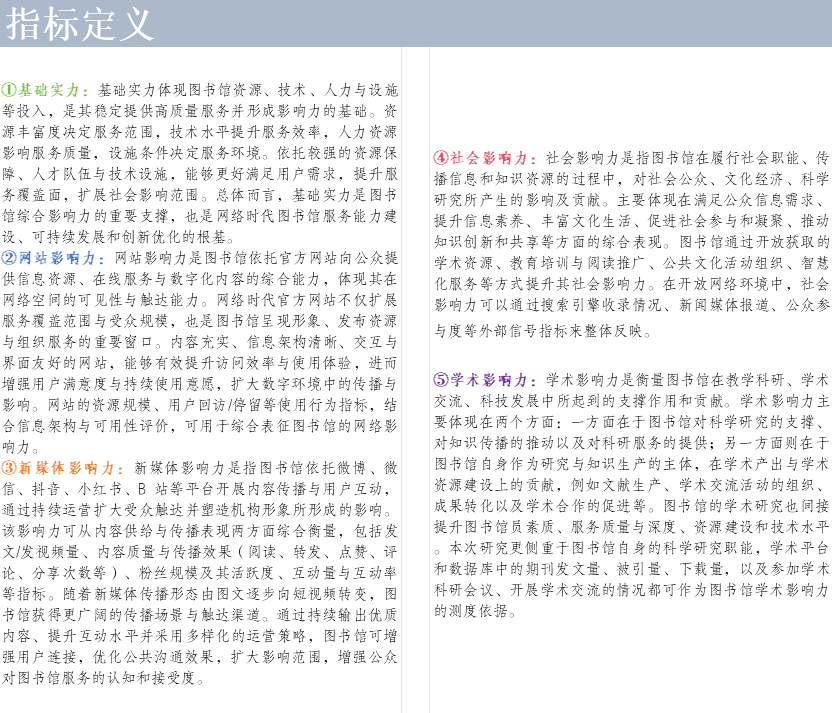This screenshot has width=832, height=713.
Task: Click the orange circled number ③ marker
Action: point(8,467)
